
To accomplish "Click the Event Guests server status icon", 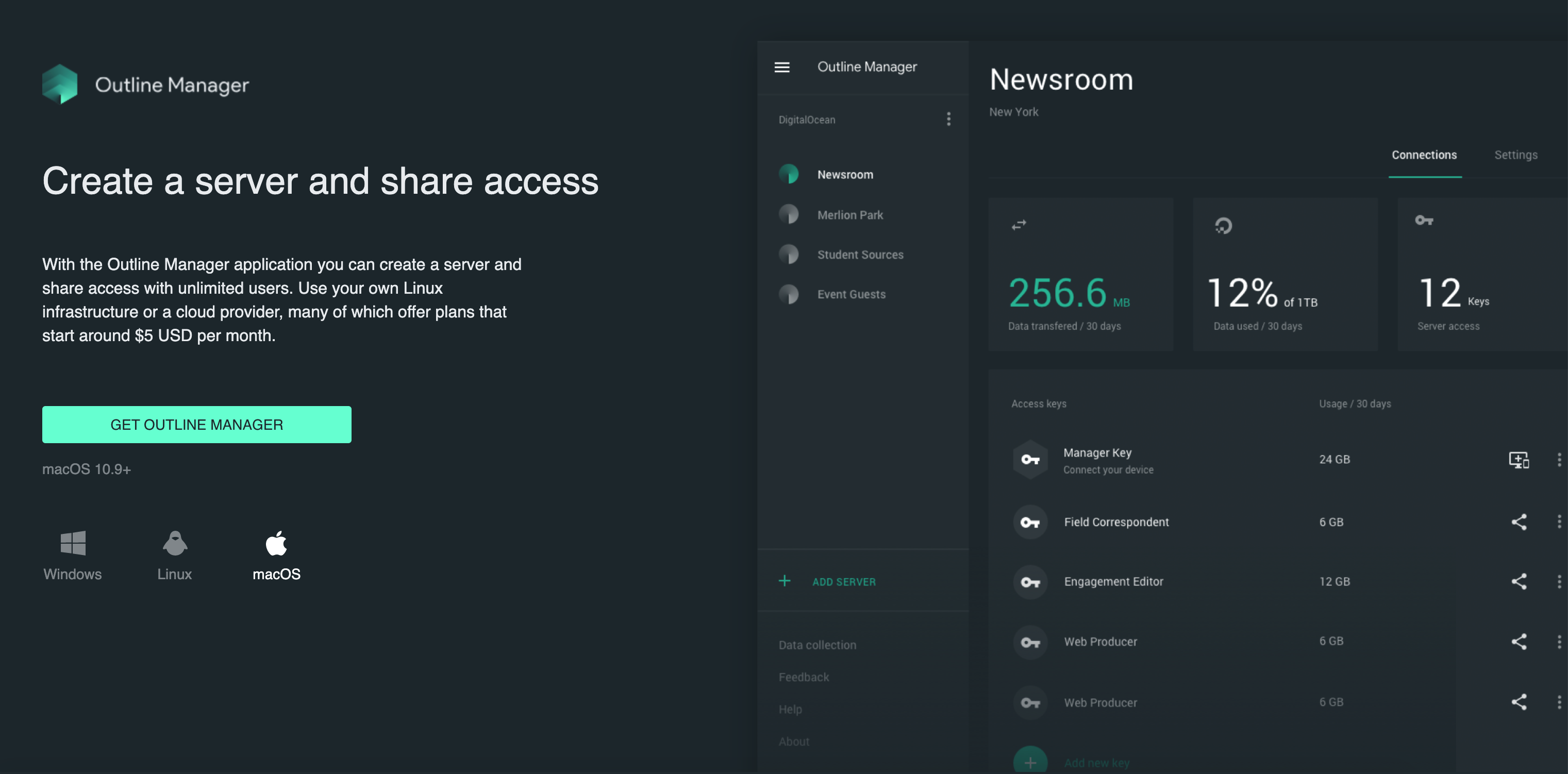I will 789,295.
